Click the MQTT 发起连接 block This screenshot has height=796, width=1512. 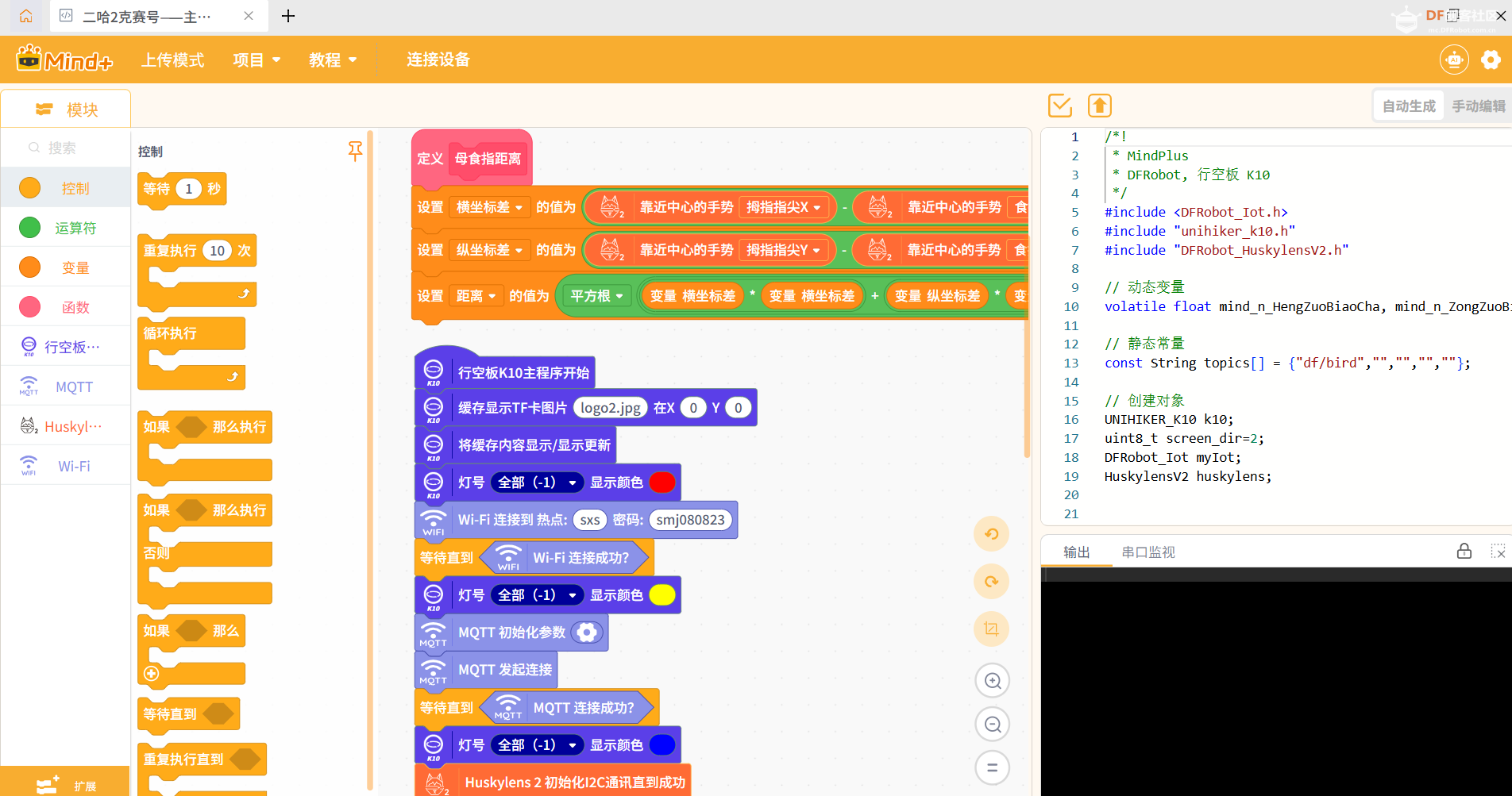point(486,670)
